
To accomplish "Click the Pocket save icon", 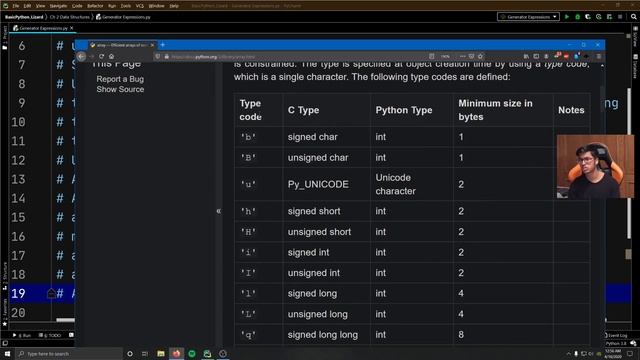I will (x=471, y=56).
